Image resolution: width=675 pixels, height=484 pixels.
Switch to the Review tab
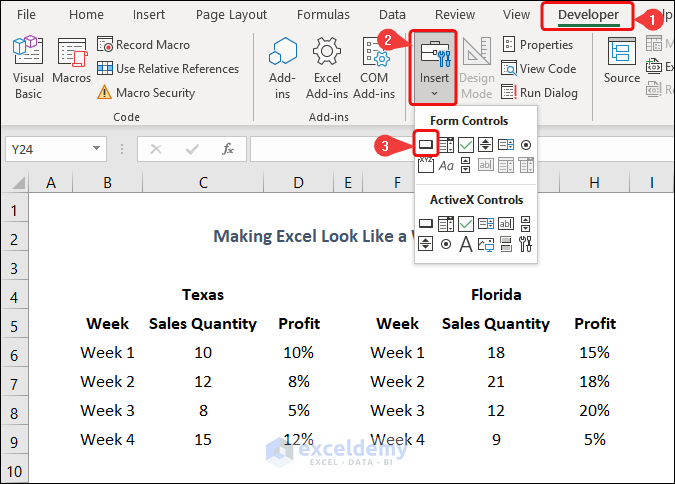click(455, 15)
